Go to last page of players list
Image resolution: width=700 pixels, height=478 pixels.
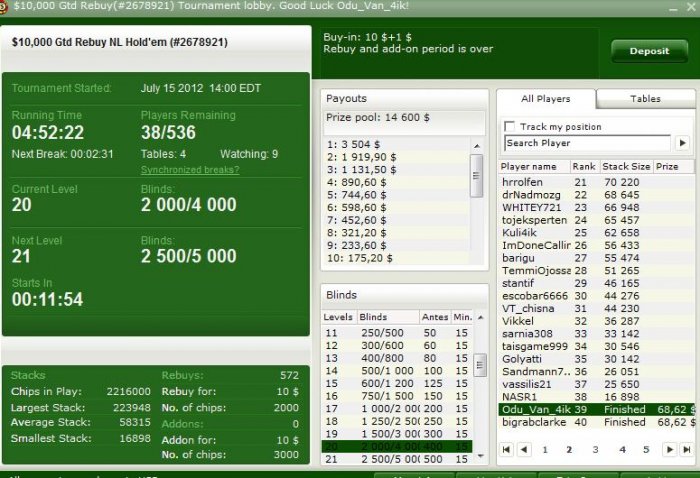point(687,449)
